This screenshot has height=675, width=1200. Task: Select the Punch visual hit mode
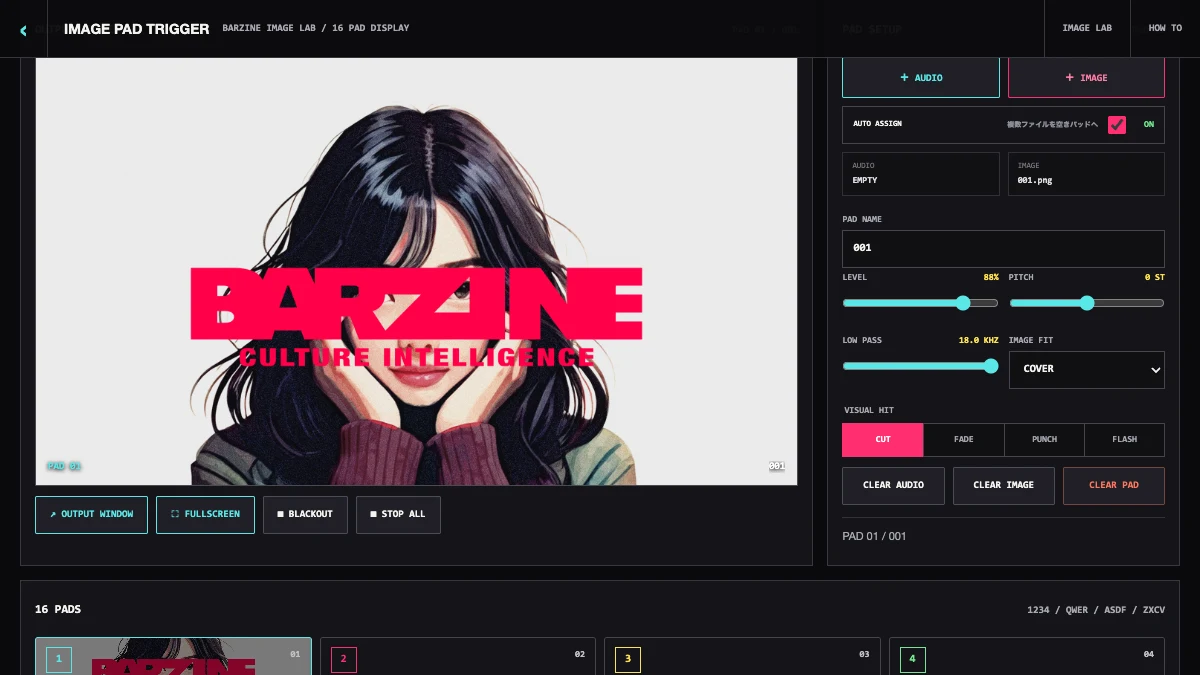[x=1044, y=440]
